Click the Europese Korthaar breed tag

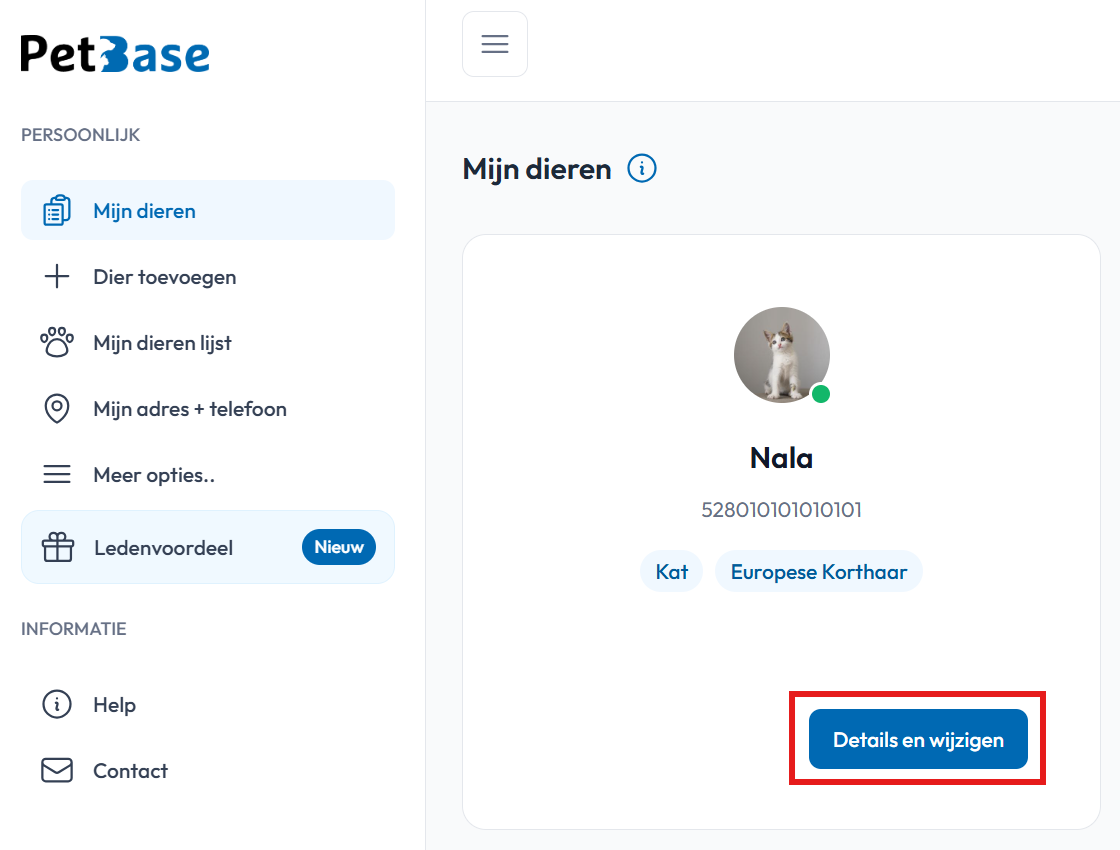819,571
